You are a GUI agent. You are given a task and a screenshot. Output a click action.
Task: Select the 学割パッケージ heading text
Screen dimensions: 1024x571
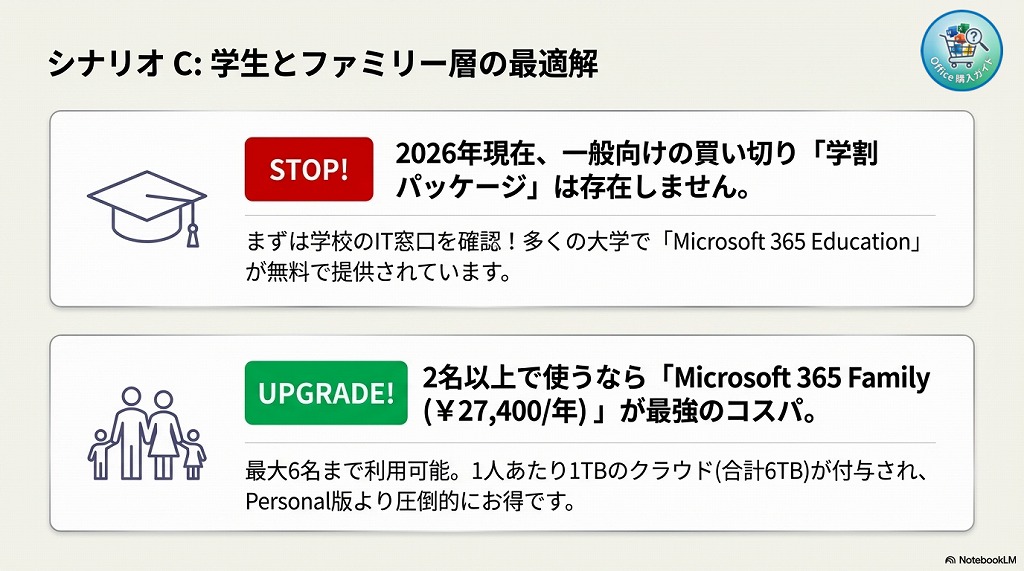tap(638, 171)
